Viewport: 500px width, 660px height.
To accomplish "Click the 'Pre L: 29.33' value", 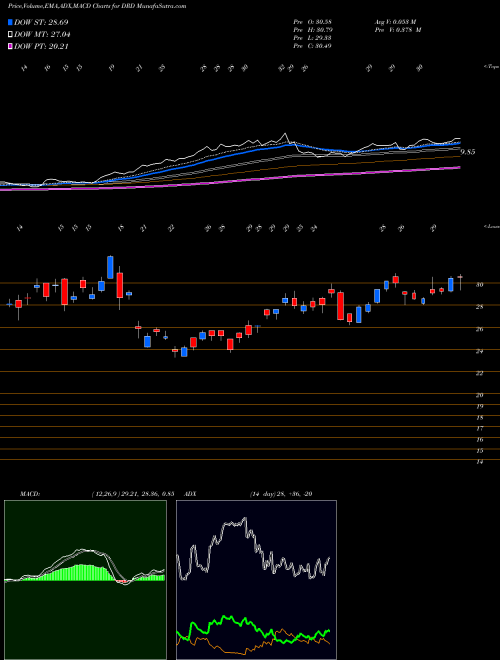I will (312, 38).
